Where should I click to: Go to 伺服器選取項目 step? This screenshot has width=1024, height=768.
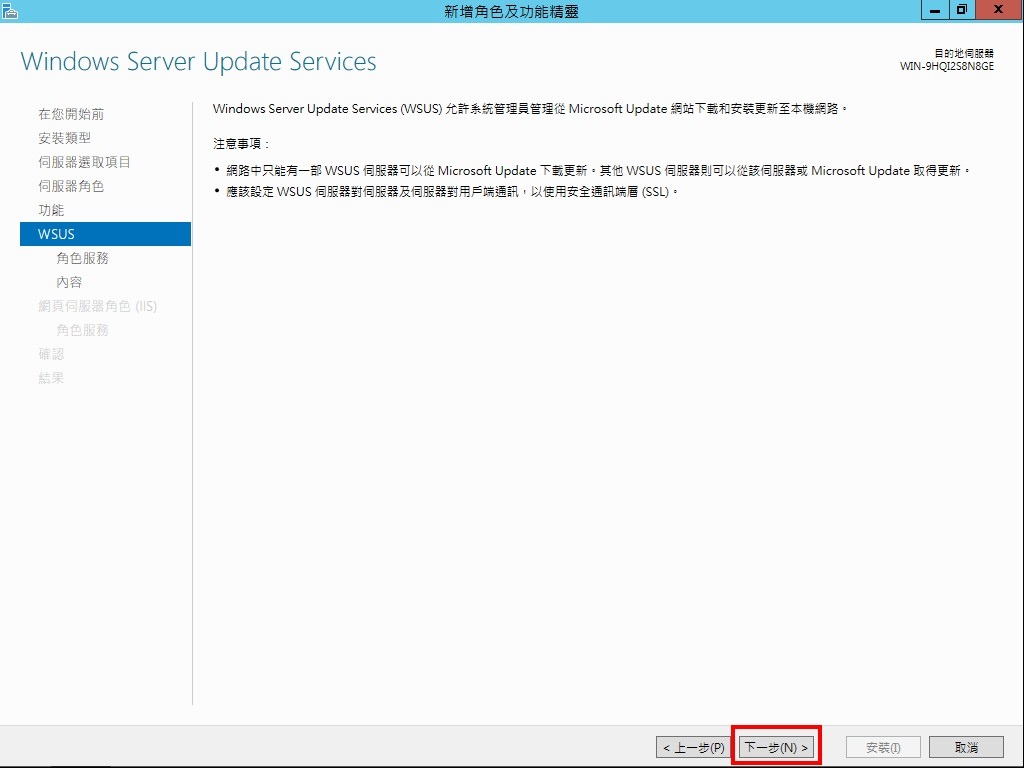click(x=84, y=162)
